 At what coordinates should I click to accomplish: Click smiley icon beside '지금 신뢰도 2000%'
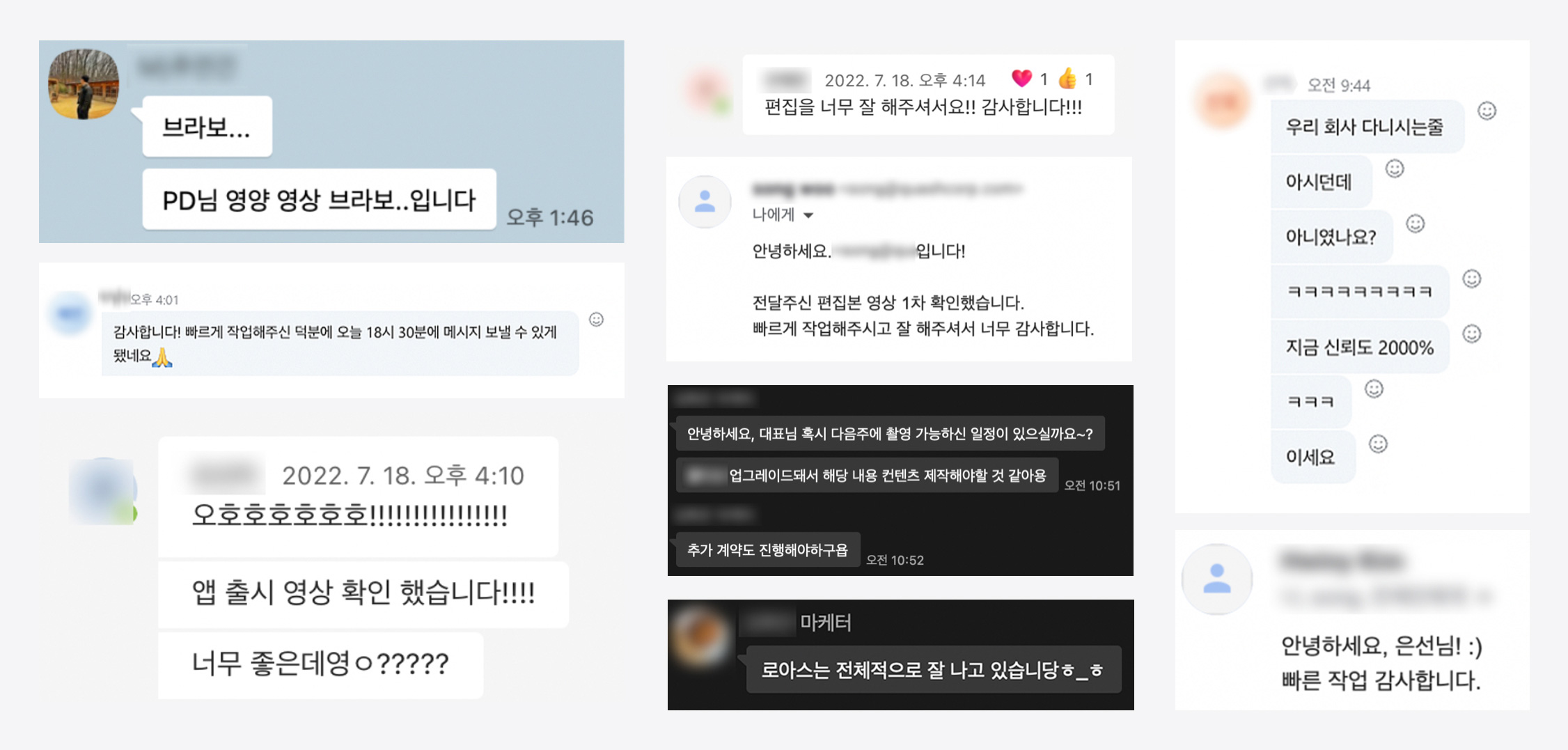[1471, 334]
